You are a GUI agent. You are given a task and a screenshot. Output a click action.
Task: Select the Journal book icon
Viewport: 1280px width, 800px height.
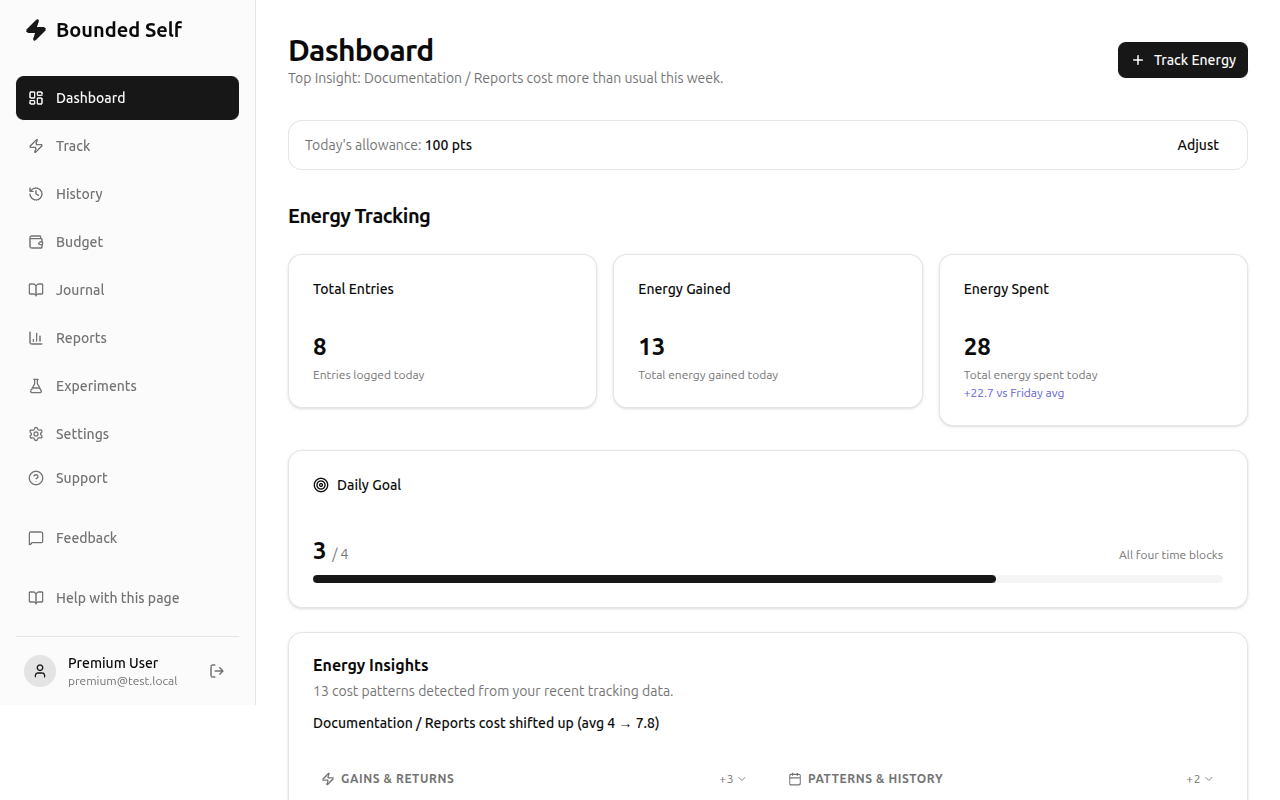click(37, 289)
